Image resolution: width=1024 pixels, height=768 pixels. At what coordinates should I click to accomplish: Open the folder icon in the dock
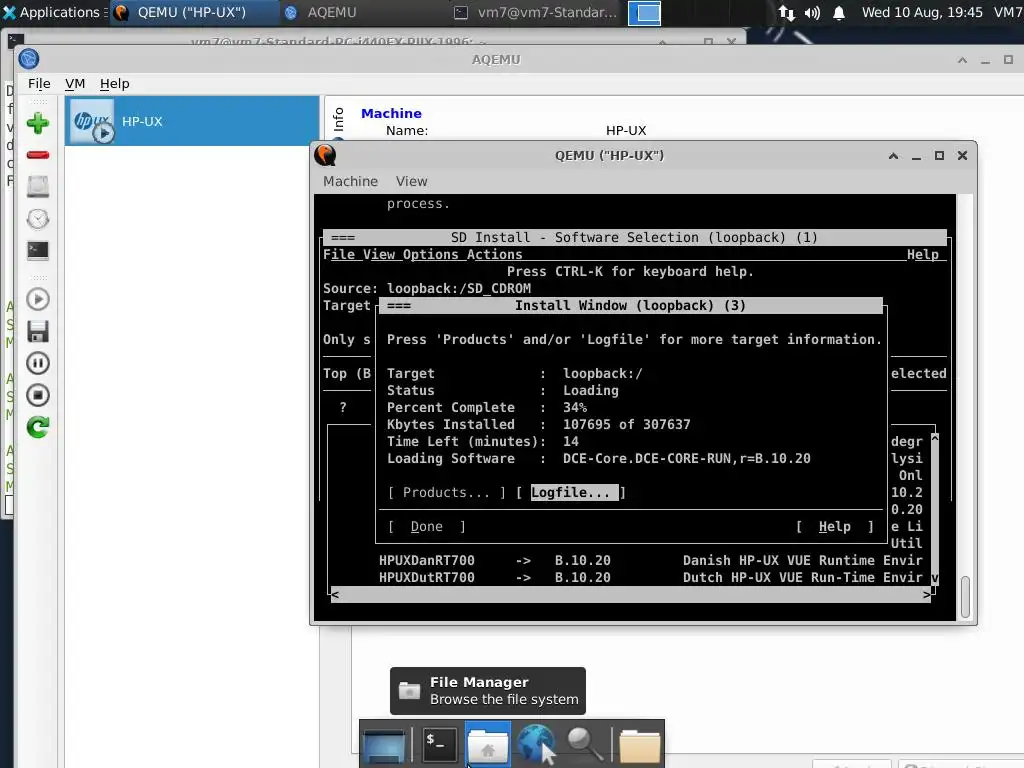pos(639,745)
